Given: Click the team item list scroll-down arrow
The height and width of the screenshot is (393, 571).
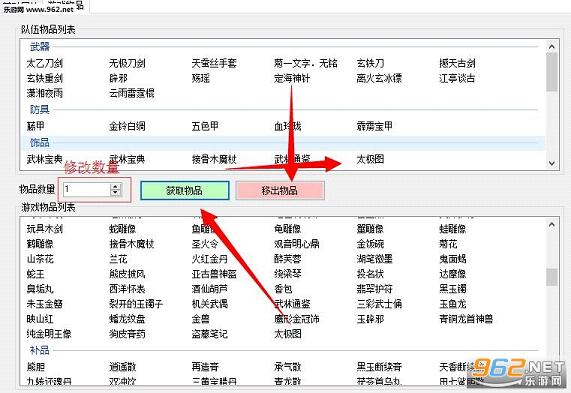Looking at the screenshot, I should pos(552,164).
